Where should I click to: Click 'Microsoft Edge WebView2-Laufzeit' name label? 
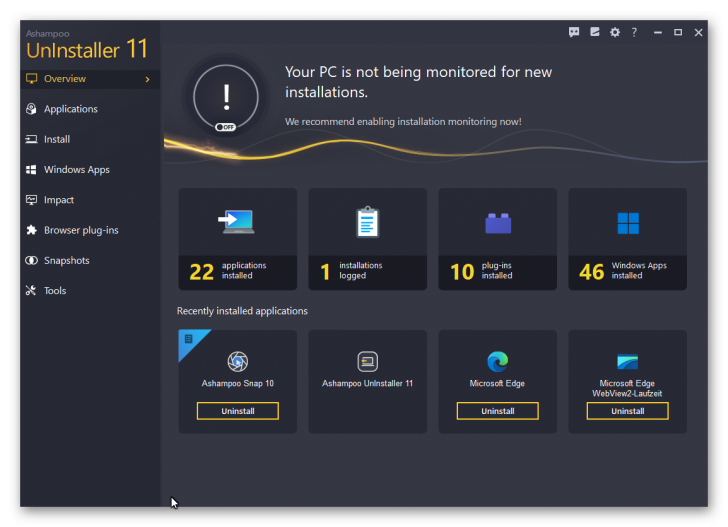click(627, 389)
